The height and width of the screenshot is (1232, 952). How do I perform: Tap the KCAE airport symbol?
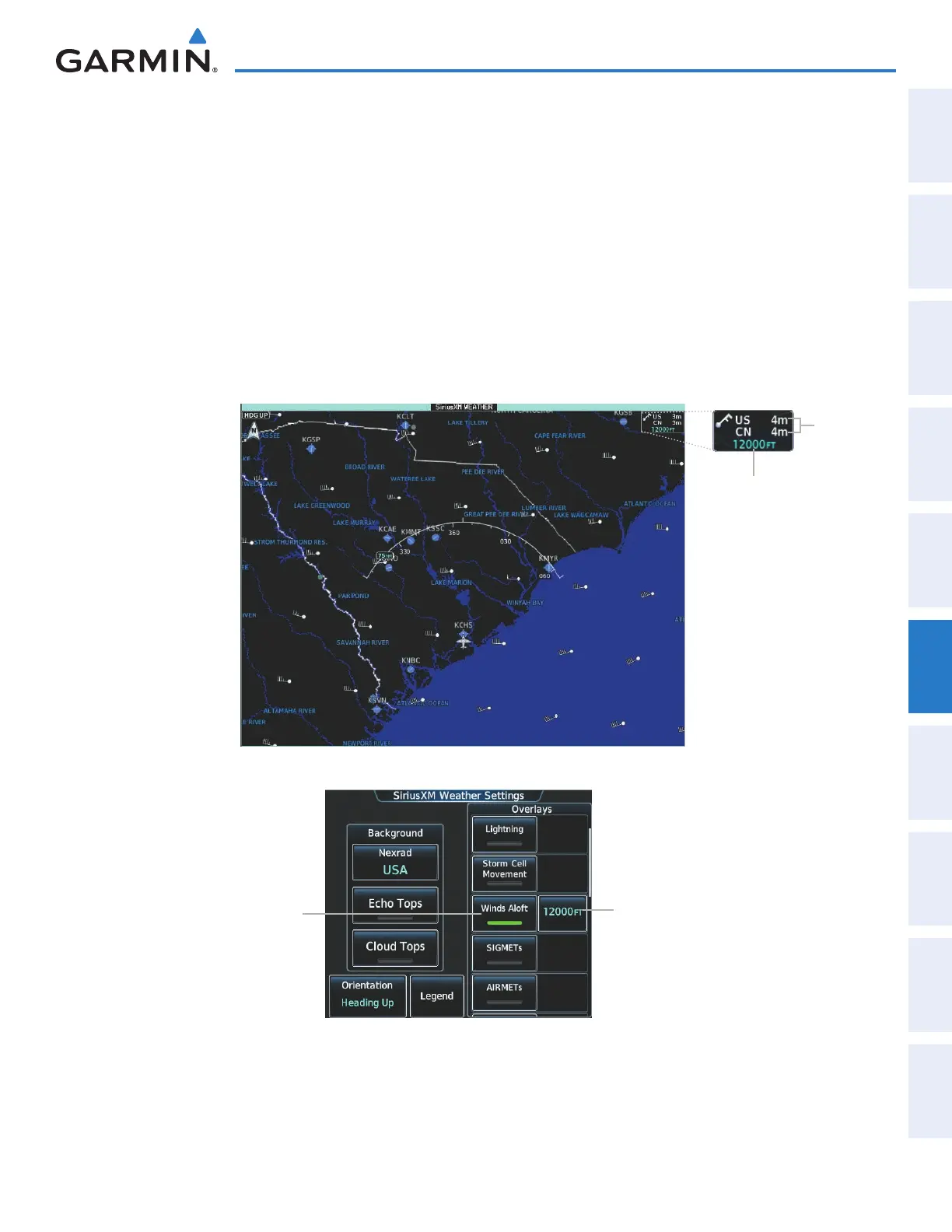coord(387,538)
